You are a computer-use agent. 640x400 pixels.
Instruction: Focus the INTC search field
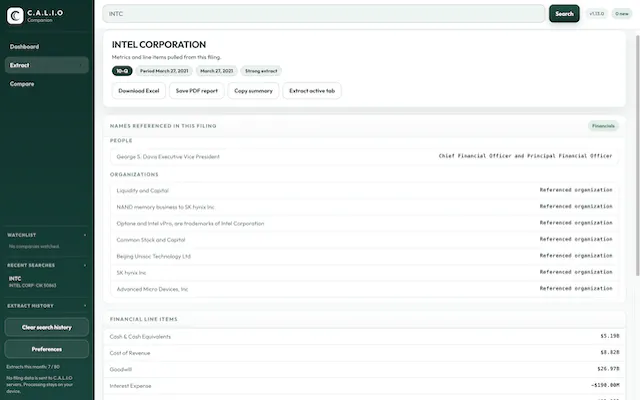tap(323, 14)
